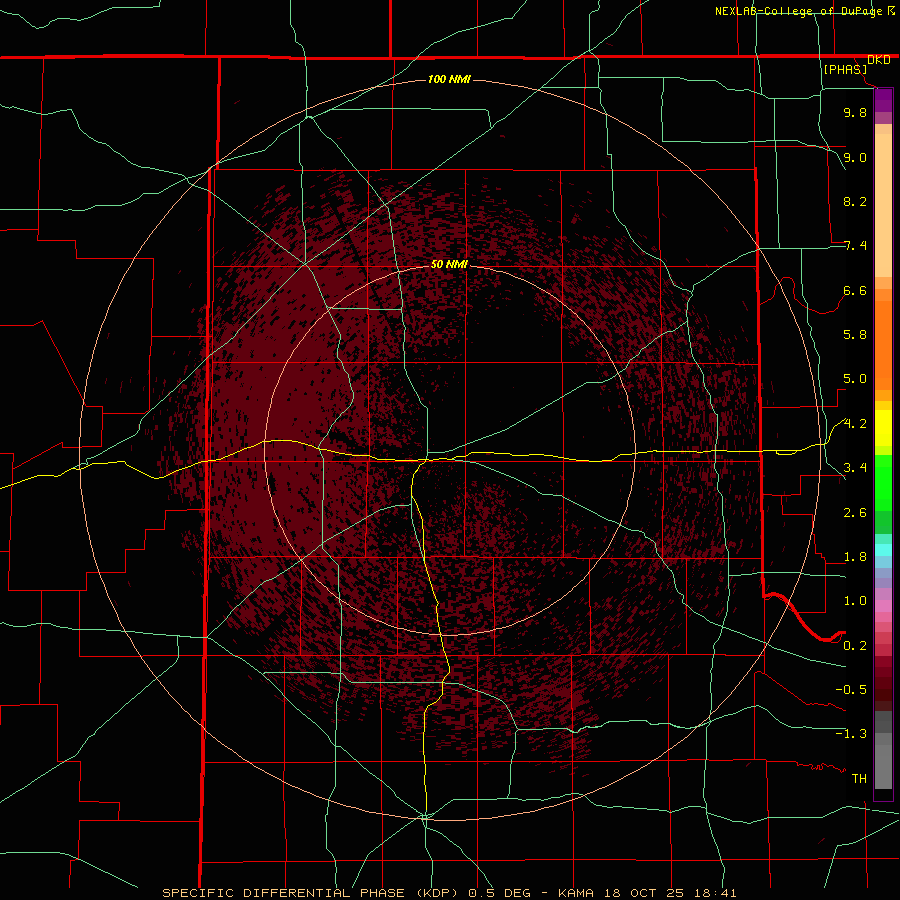Viewport: 900px width, 900px height.
Task: Click the yellow segment of the color bar
Action: tap(883, 428)
